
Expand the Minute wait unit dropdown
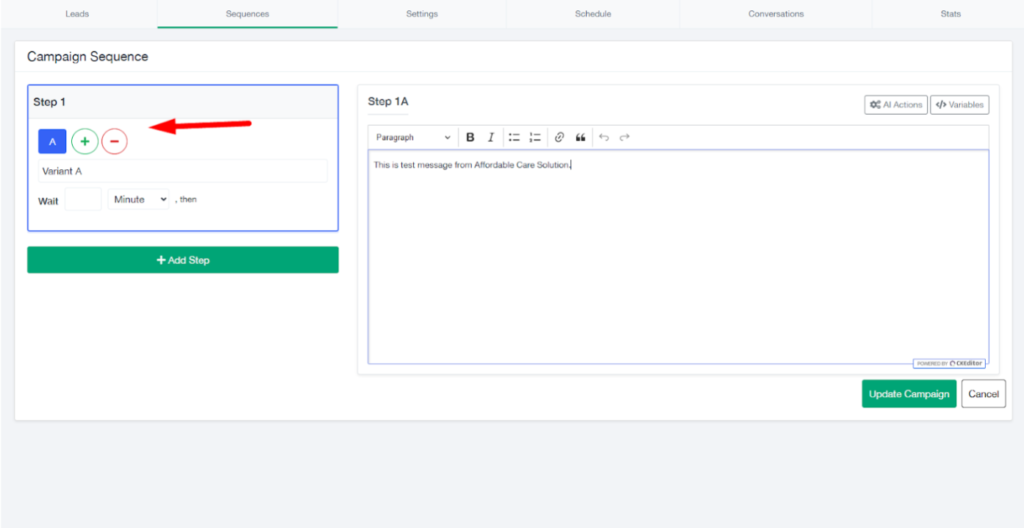[x=139, y=199]
